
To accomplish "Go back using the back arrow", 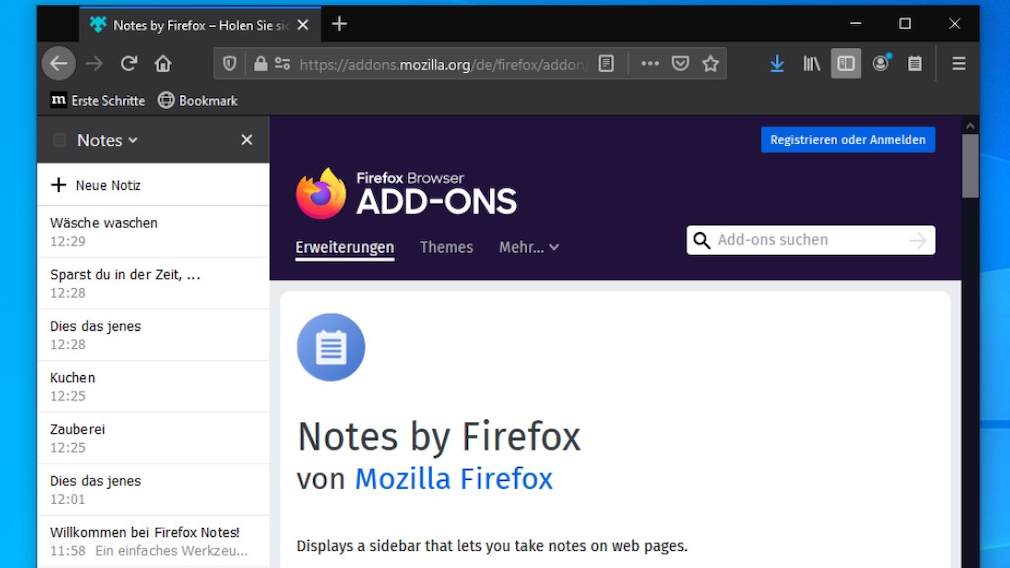I will coord(59,63).
